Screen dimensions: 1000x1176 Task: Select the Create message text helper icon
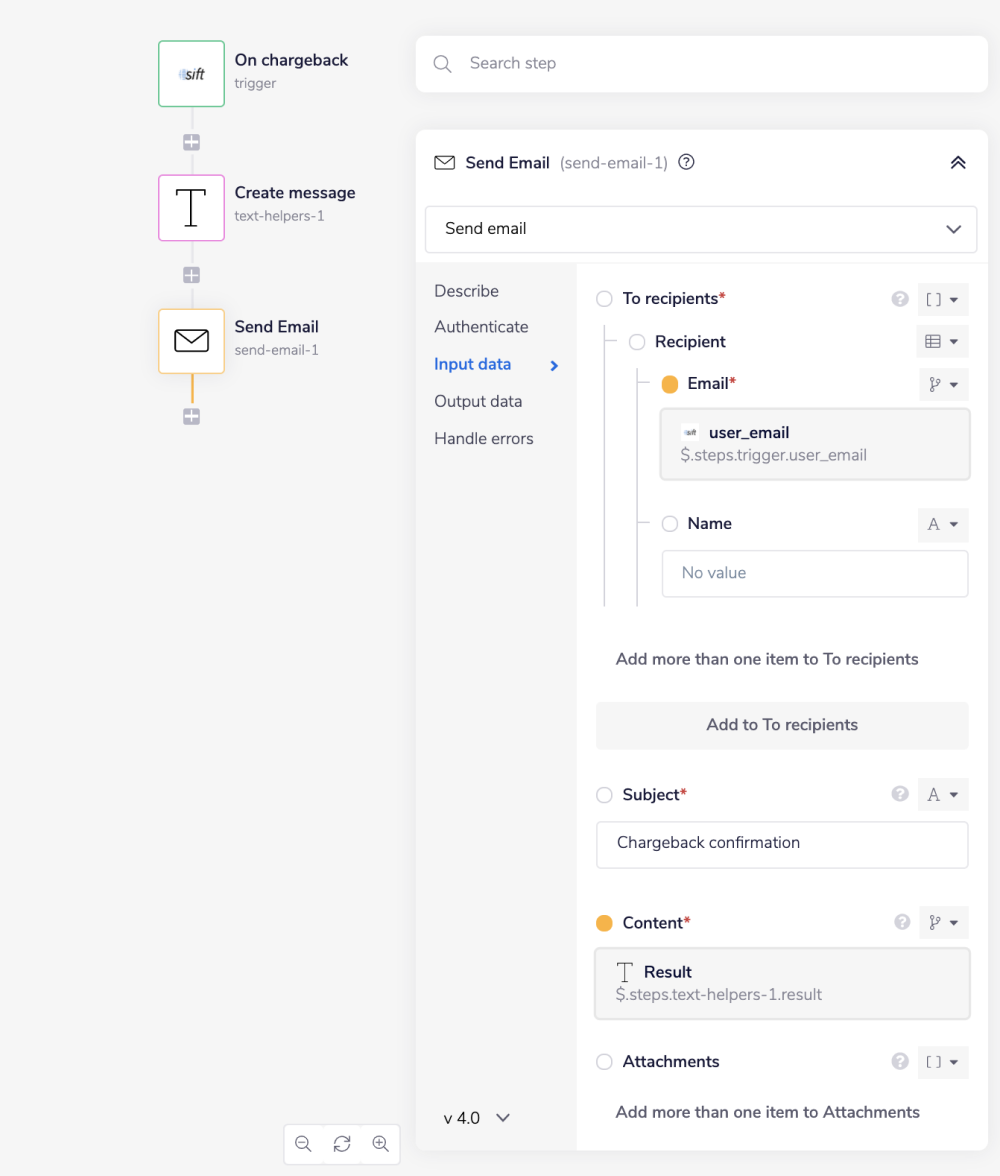(x=191, y=207)
